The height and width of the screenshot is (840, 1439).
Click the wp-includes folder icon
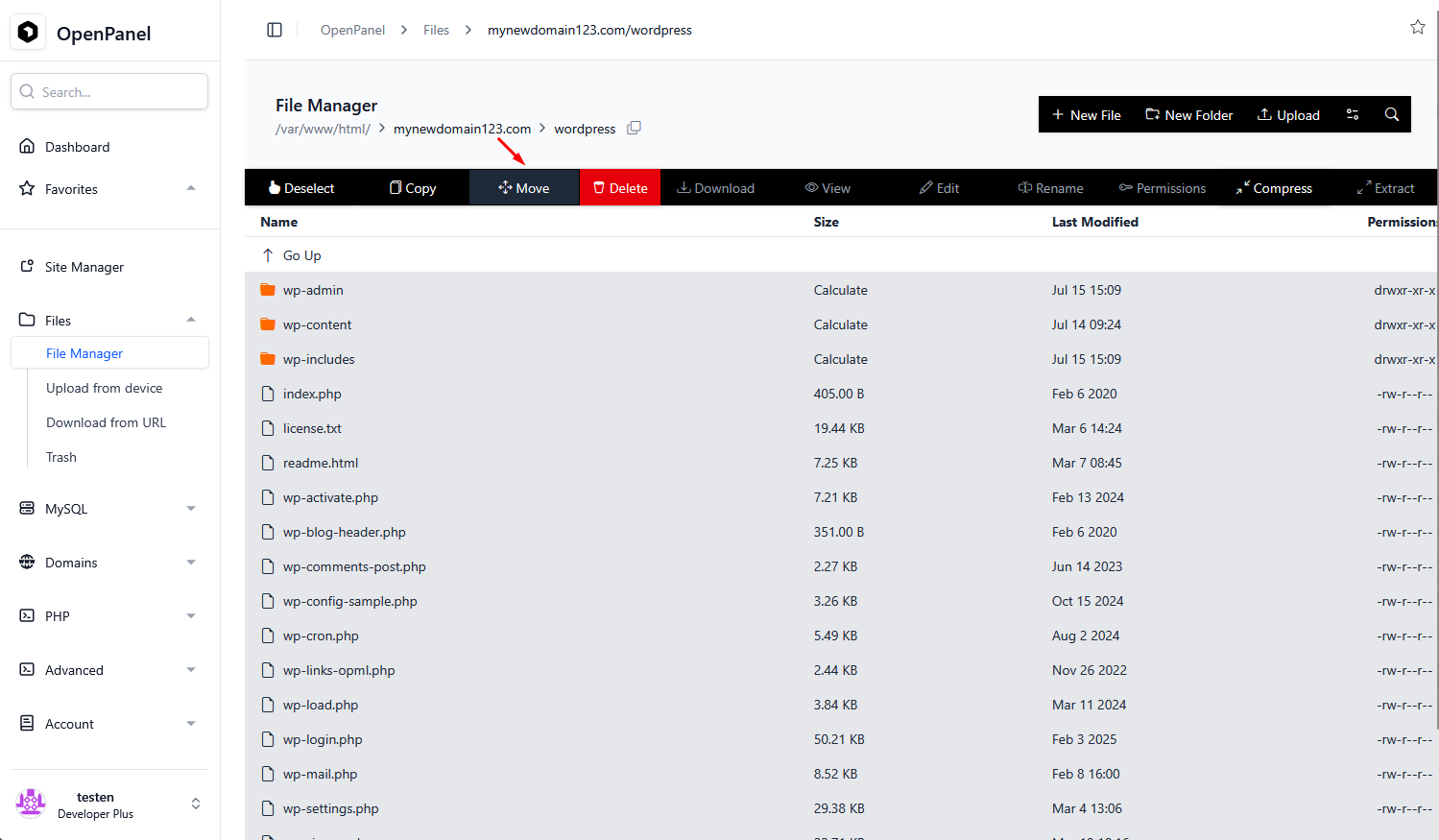point(268,359)
